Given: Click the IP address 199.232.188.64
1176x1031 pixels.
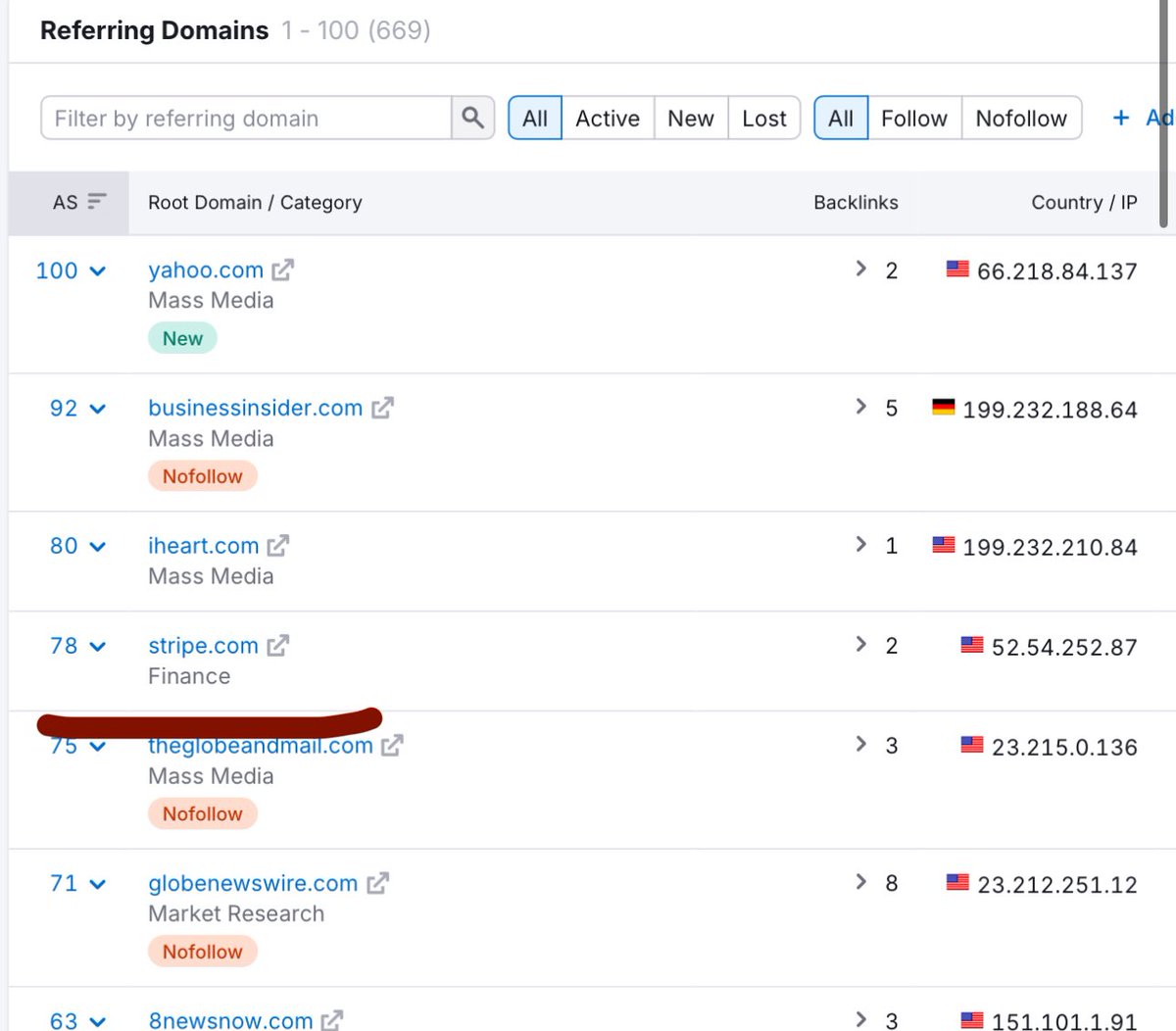Looking at the screenshot, I should (x=1050, y=410).
